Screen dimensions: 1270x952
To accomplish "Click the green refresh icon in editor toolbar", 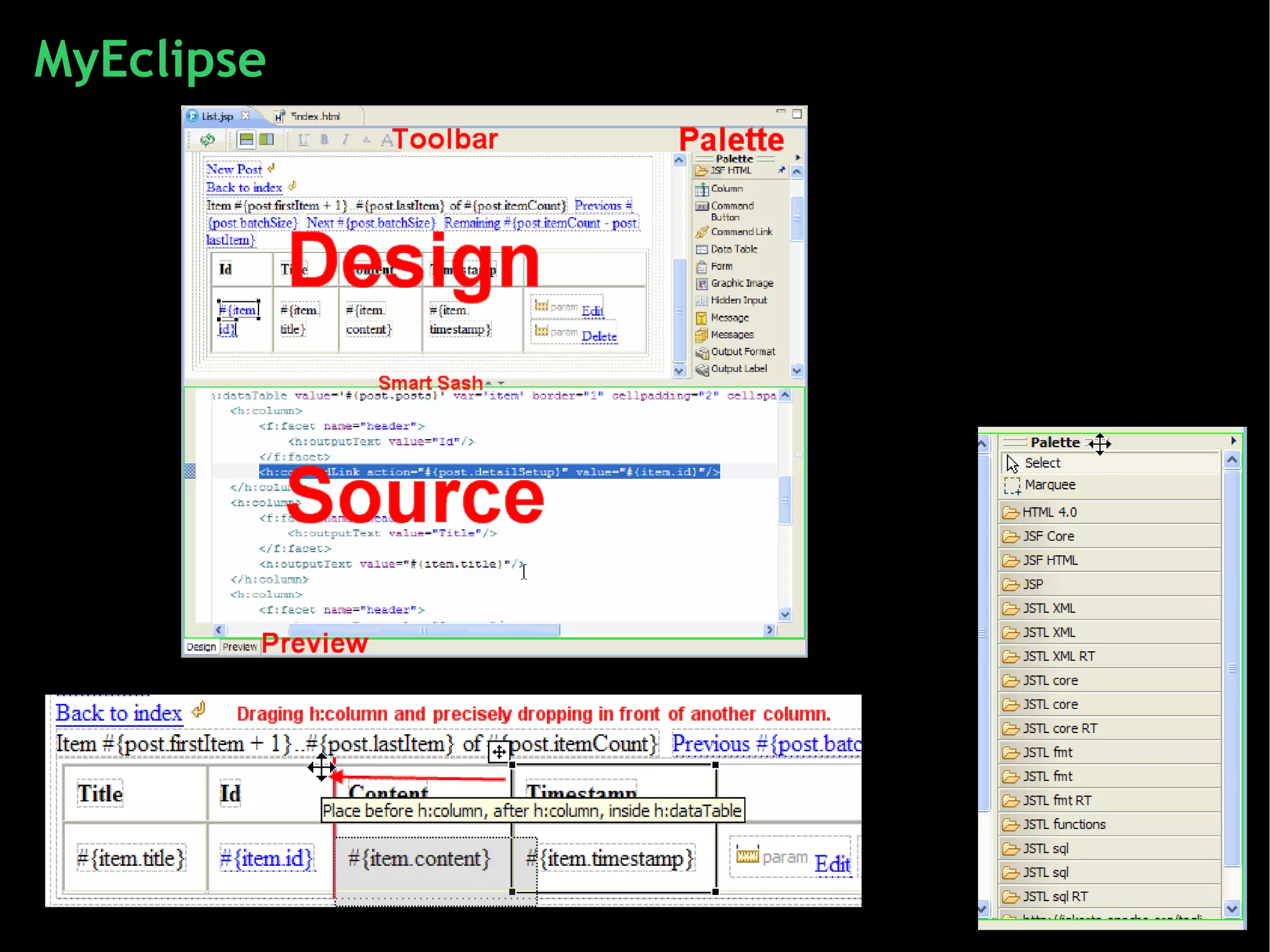I will [208, 140].
